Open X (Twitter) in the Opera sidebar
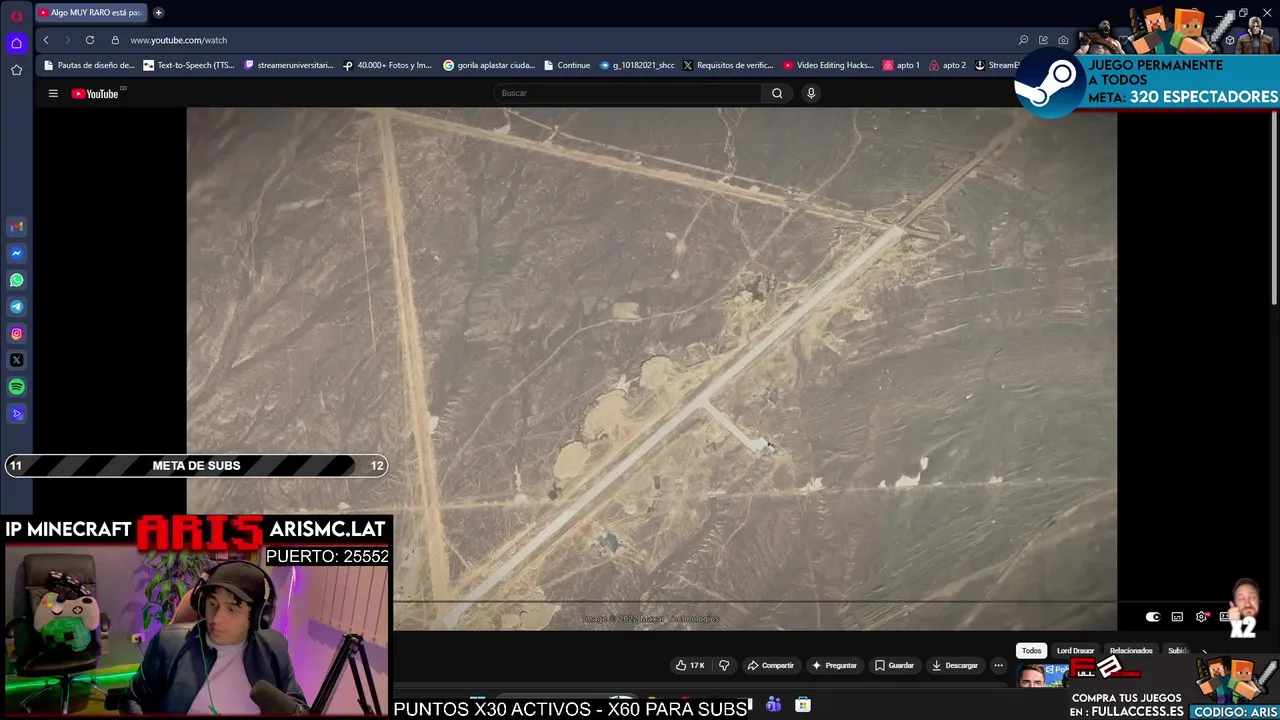 tap(16, 360)
